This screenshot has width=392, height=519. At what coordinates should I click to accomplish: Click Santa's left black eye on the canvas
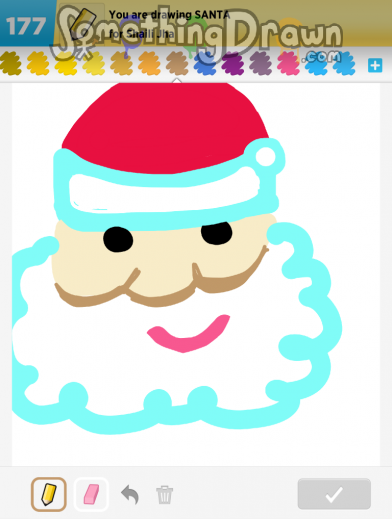click(x=118, y=239)
